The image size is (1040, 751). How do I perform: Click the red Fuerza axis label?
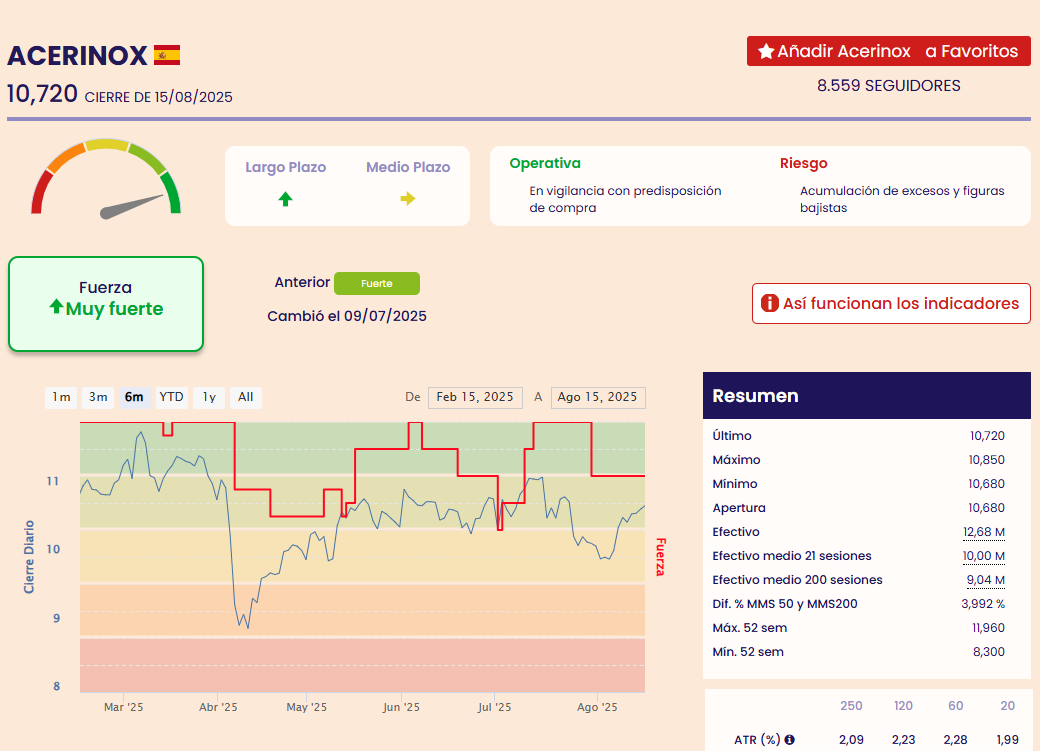tap(661, 557)
